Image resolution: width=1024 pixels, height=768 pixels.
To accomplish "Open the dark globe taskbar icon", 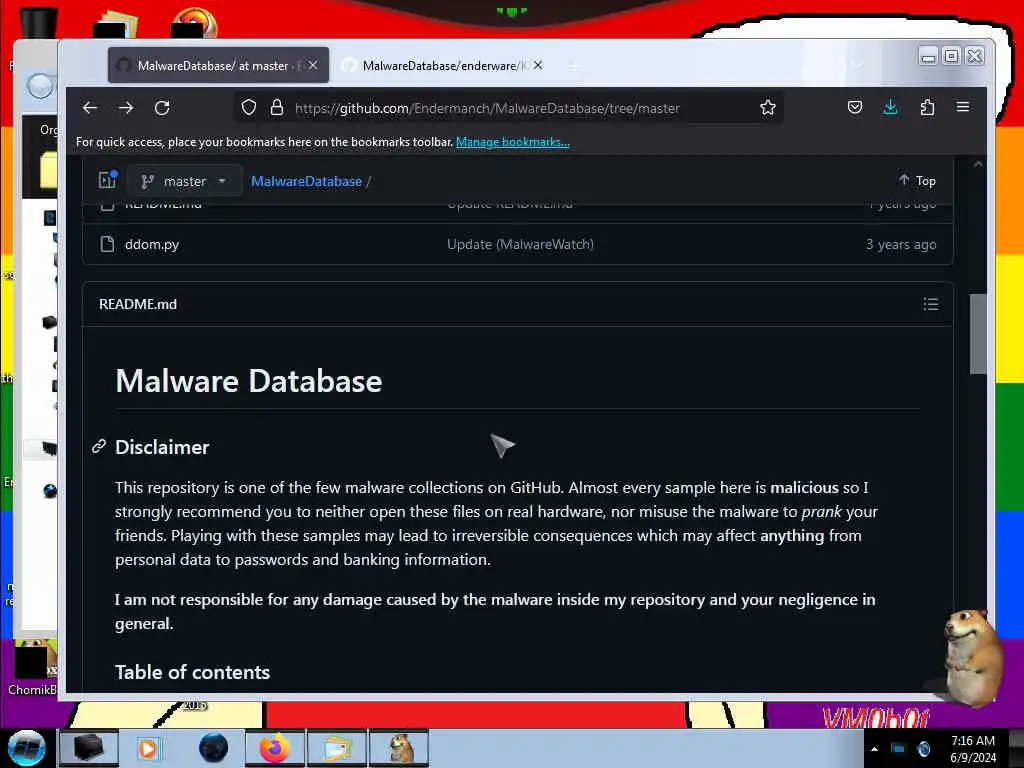I will tap(213, 748).
